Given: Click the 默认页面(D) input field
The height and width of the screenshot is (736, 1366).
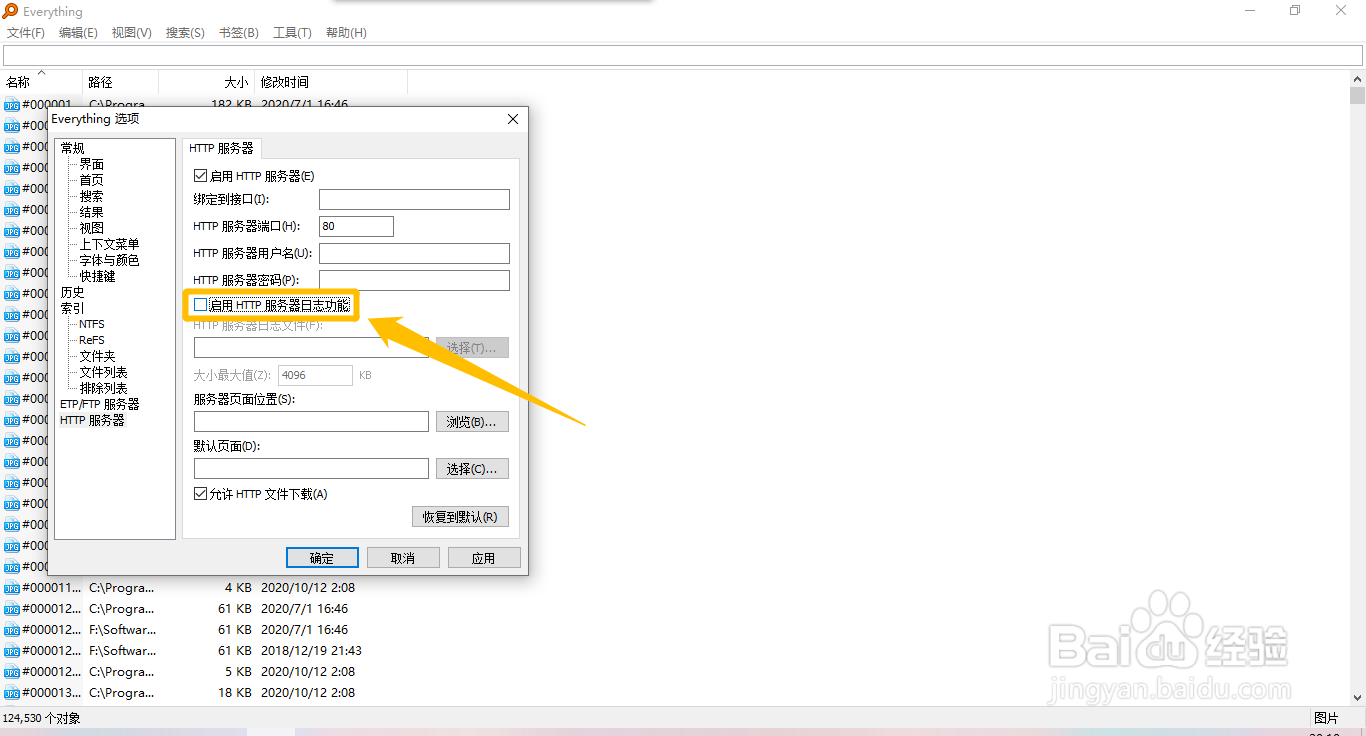Looking at the screenshot, I should 311,469.
